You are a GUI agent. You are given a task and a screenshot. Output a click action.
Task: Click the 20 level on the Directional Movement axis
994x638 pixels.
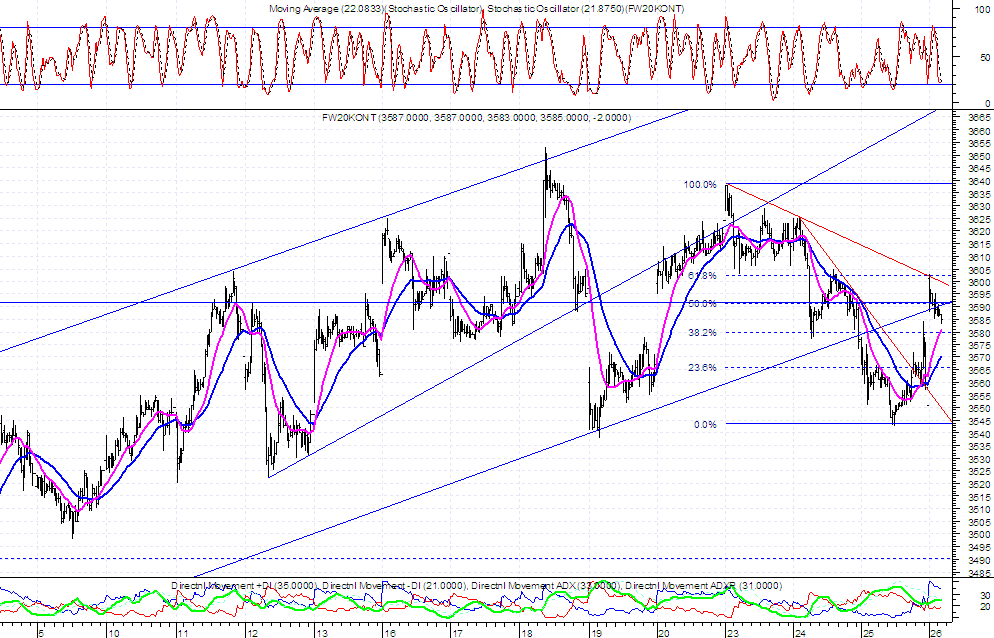(x=985, y=608)
